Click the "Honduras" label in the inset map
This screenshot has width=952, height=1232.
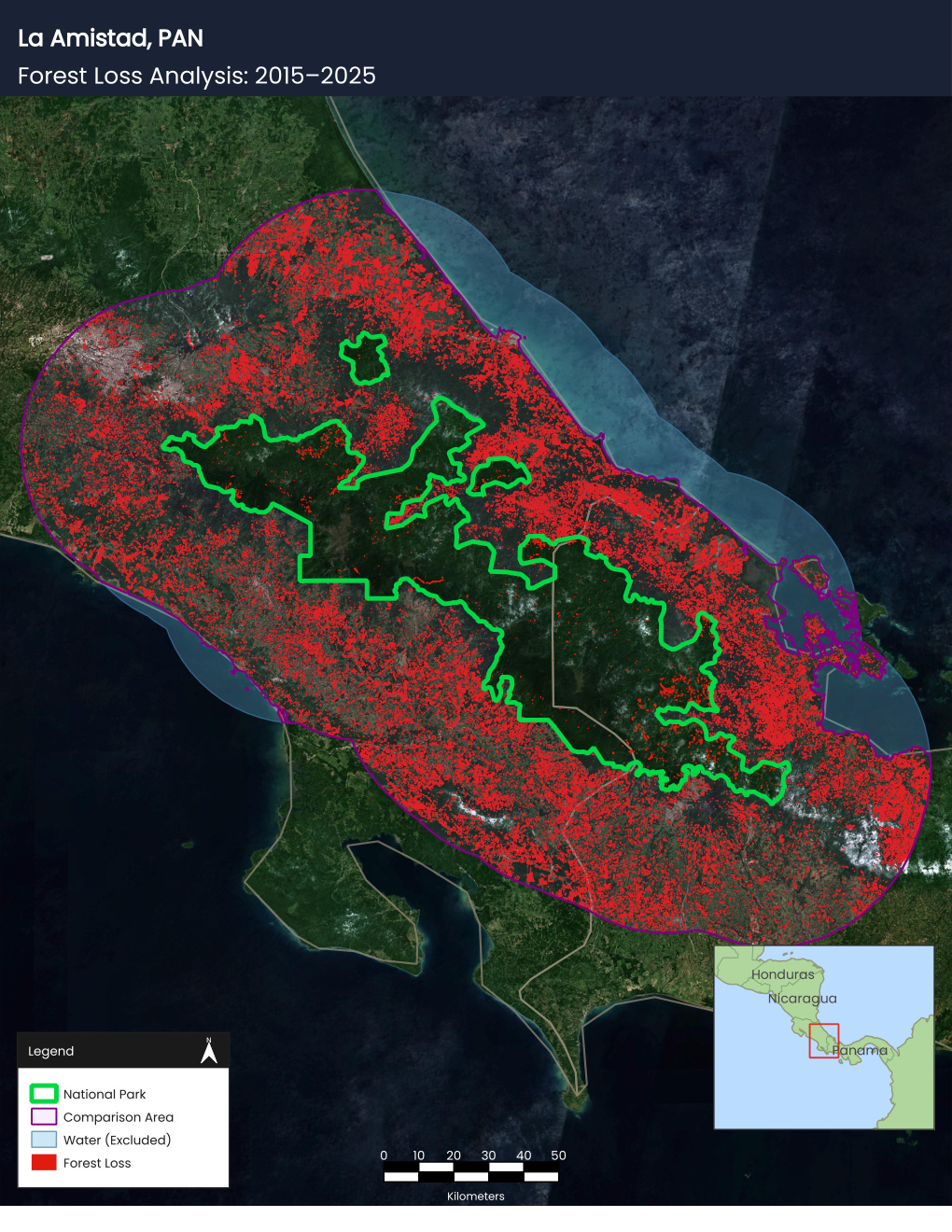tap(783, 974)
